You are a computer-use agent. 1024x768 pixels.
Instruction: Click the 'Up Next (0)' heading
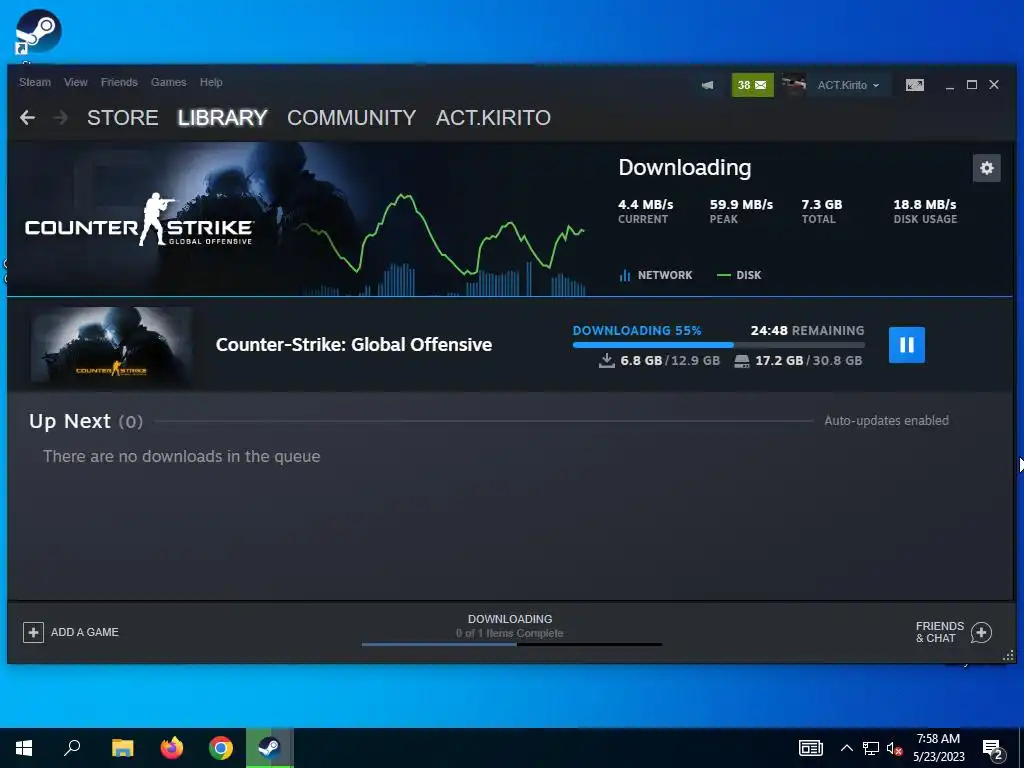click(86, 421)
